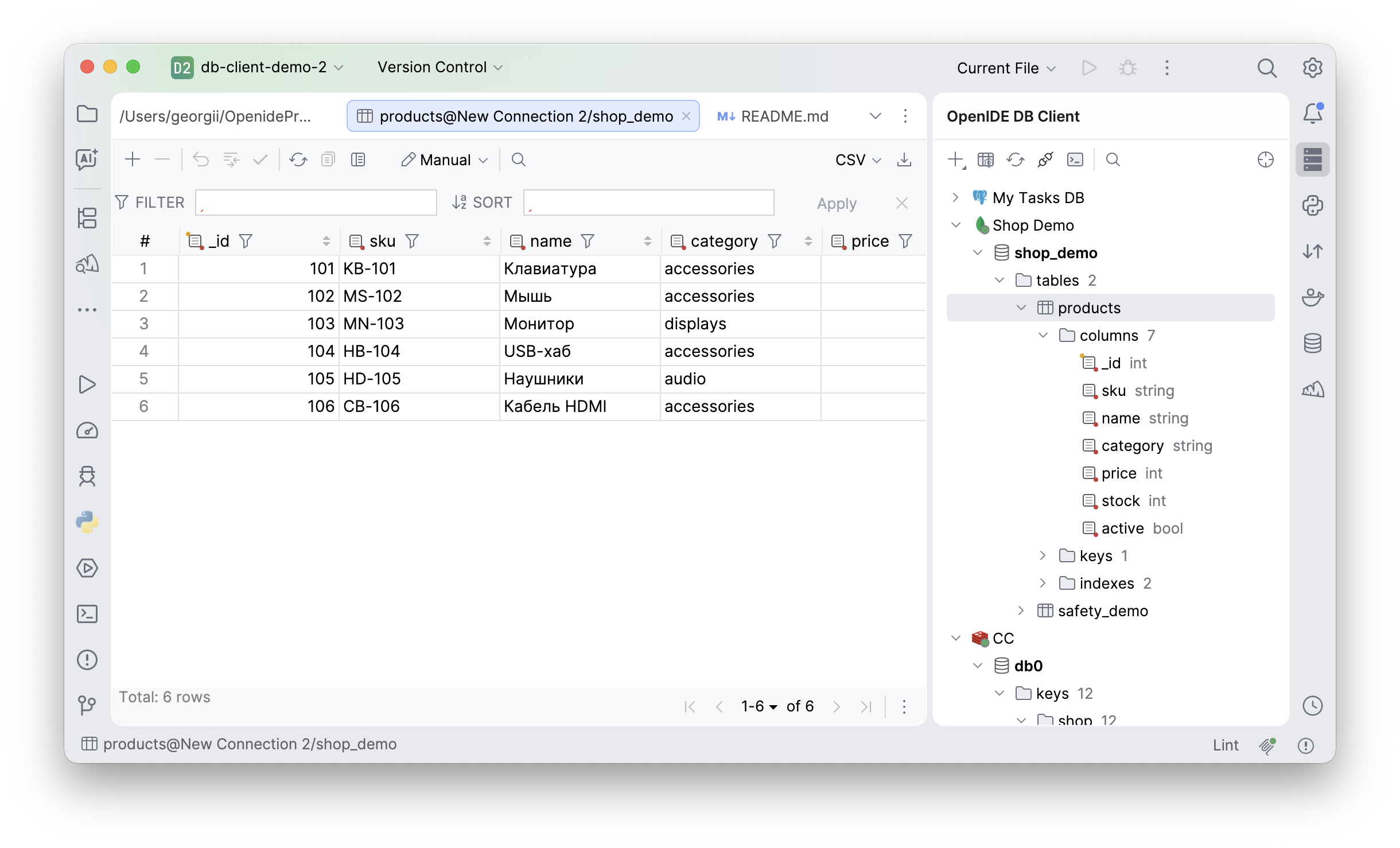This screenshot has width=1400, height=848.
Task: Click the SORT input field
Action: tap(649, 203)
